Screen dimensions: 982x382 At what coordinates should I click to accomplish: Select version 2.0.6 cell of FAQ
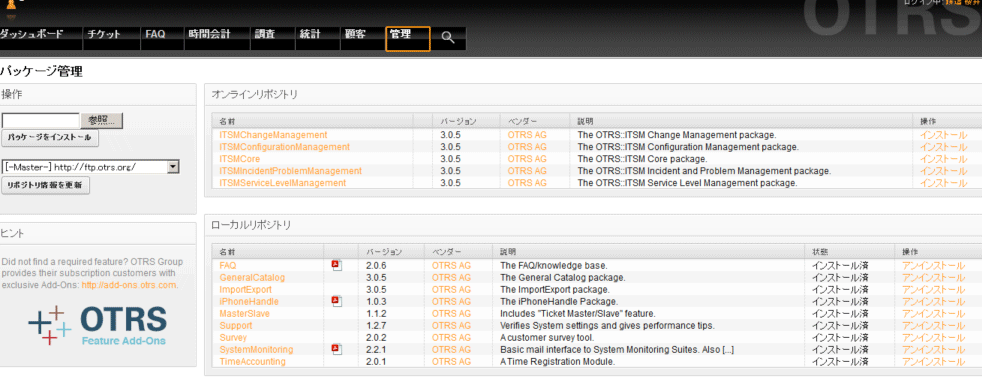pos(376,266)
